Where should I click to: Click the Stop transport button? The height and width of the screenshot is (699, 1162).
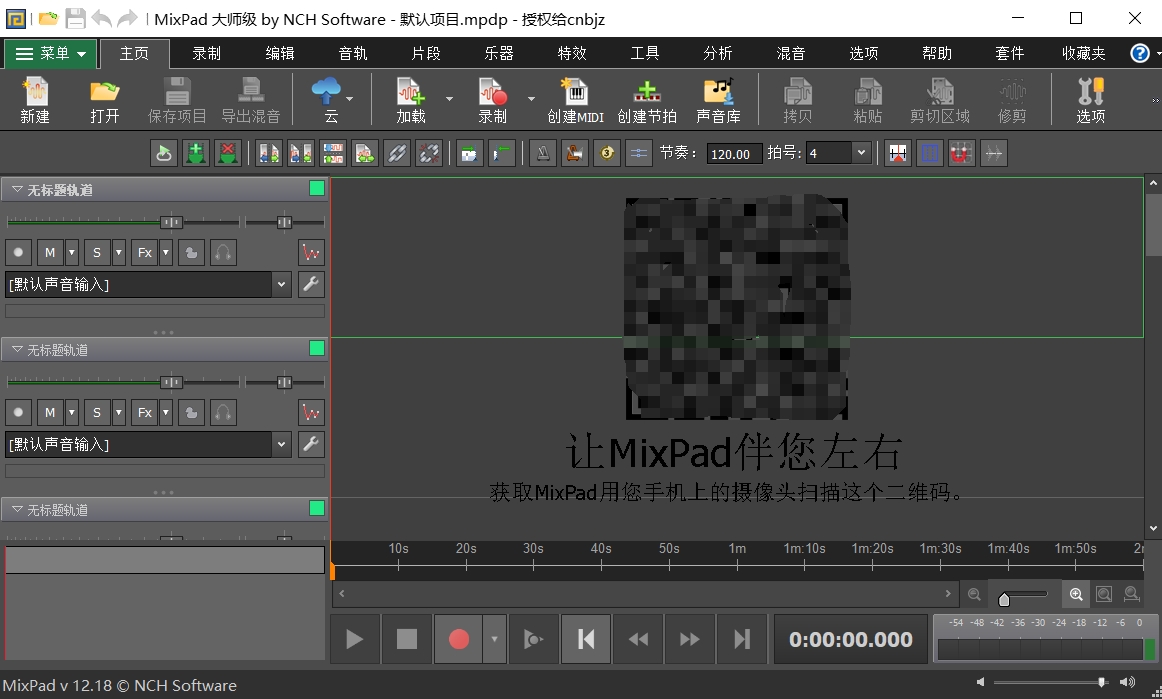pyautogui.click(x=407, y=639)
